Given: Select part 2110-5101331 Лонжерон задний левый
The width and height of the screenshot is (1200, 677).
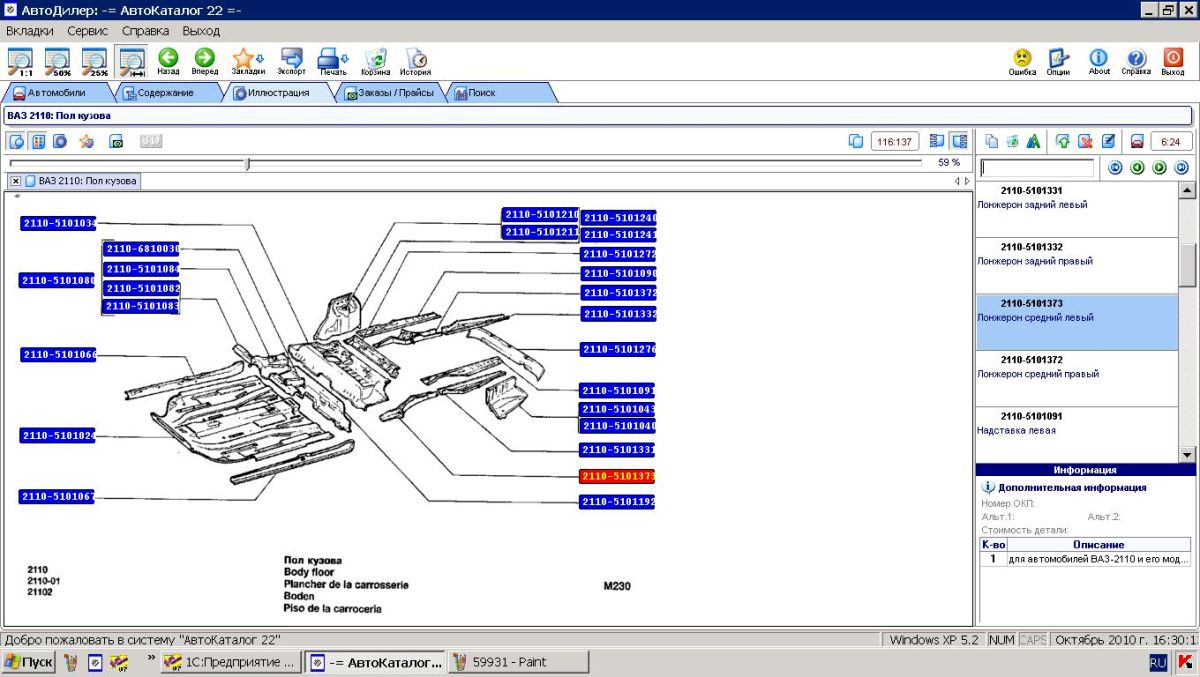Looking at the screenshot, I should tap(1077, 210).
